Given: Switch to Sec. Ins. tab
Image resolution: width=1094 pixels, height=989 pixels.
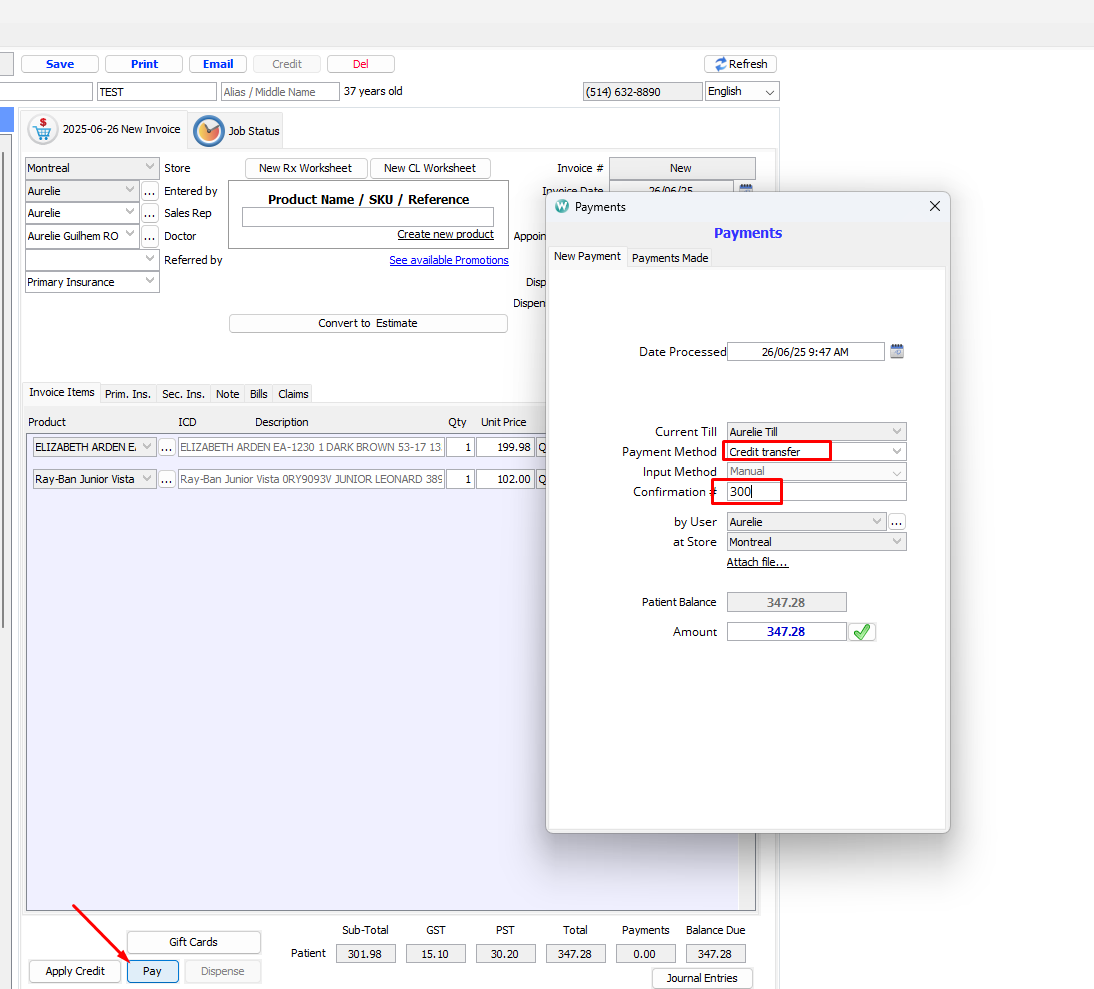Looking at the screenshot, I should point(183,394).
